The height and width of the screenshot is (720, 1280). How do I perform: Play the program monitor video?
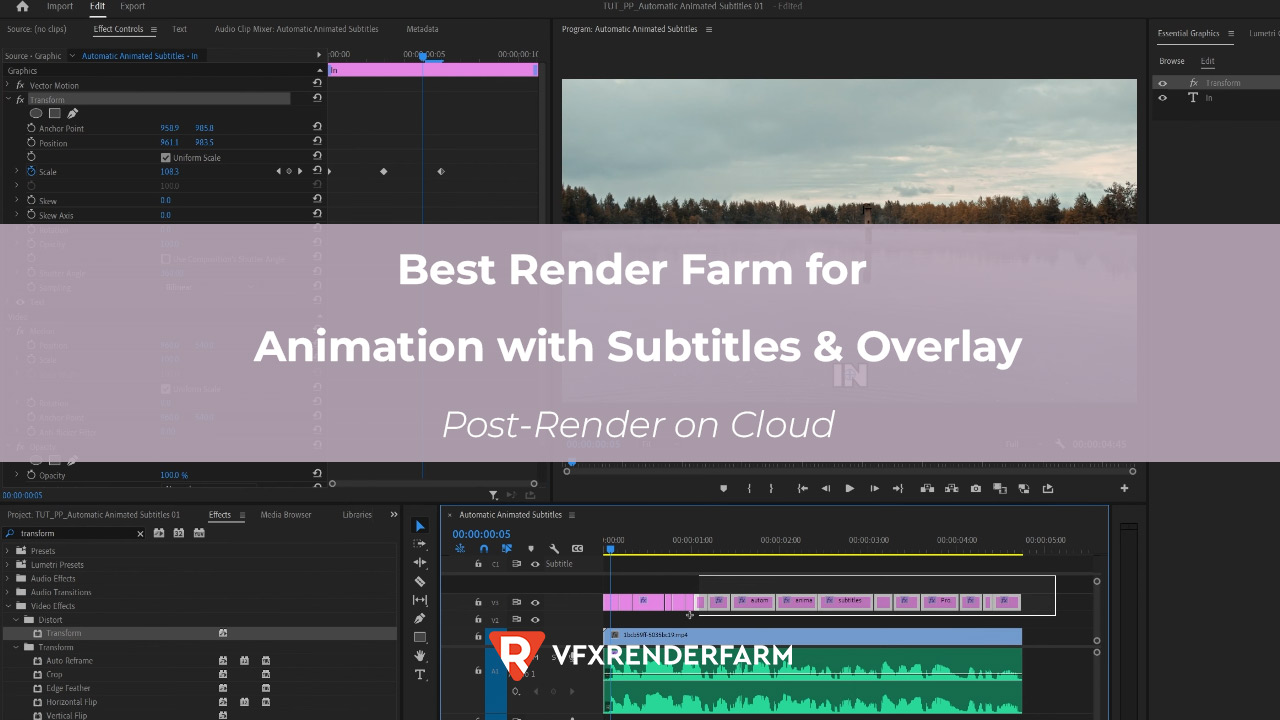point(850,488)
